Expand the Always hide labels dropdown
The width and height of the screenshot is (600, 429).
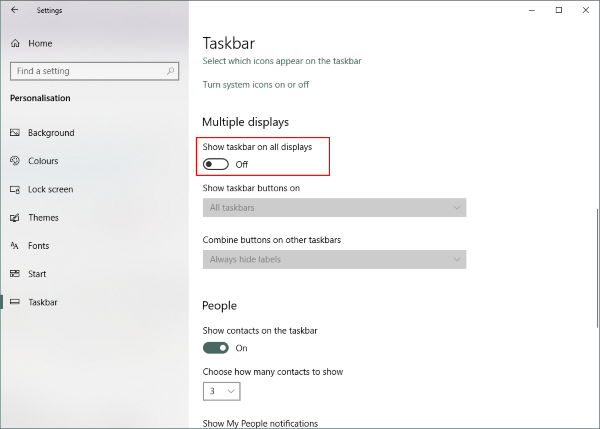point(334,259)
